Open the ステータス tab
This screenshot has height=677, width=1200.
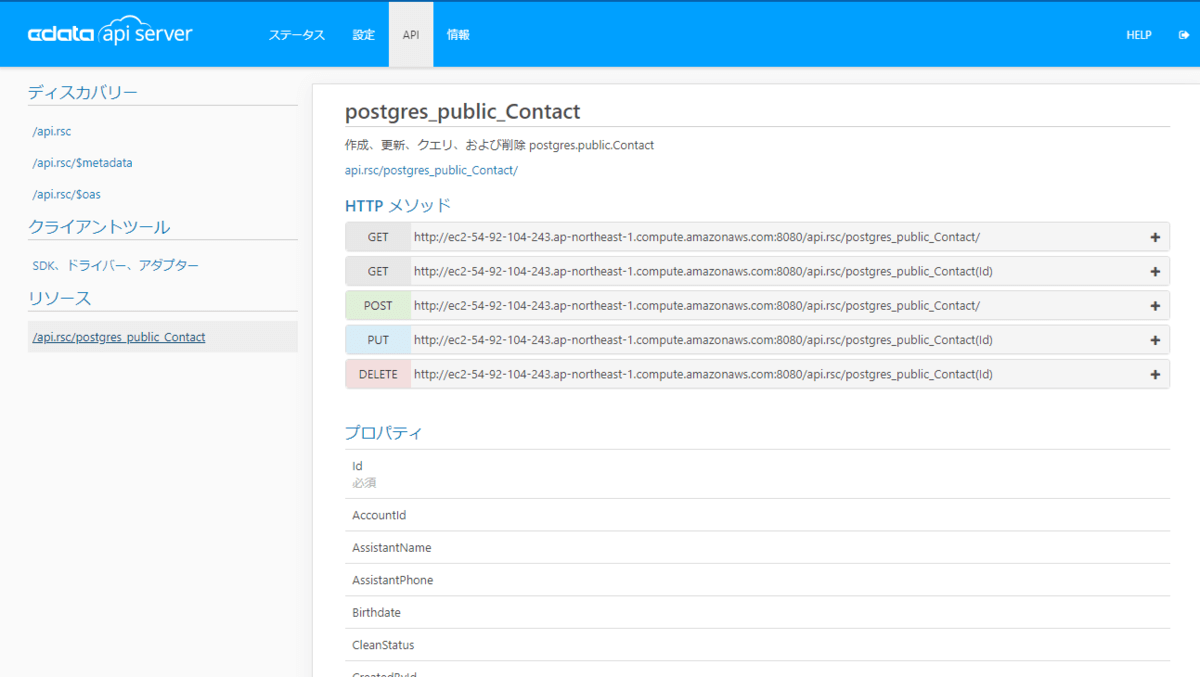[x=296, y=35]
